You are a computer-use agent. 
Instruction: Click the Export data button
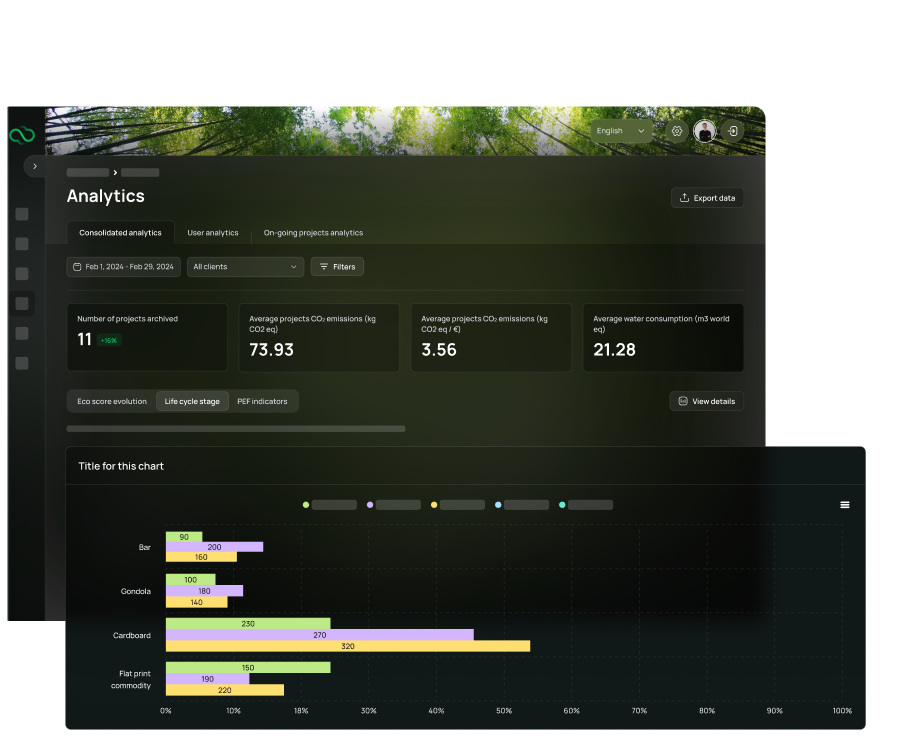pos(707,198)
